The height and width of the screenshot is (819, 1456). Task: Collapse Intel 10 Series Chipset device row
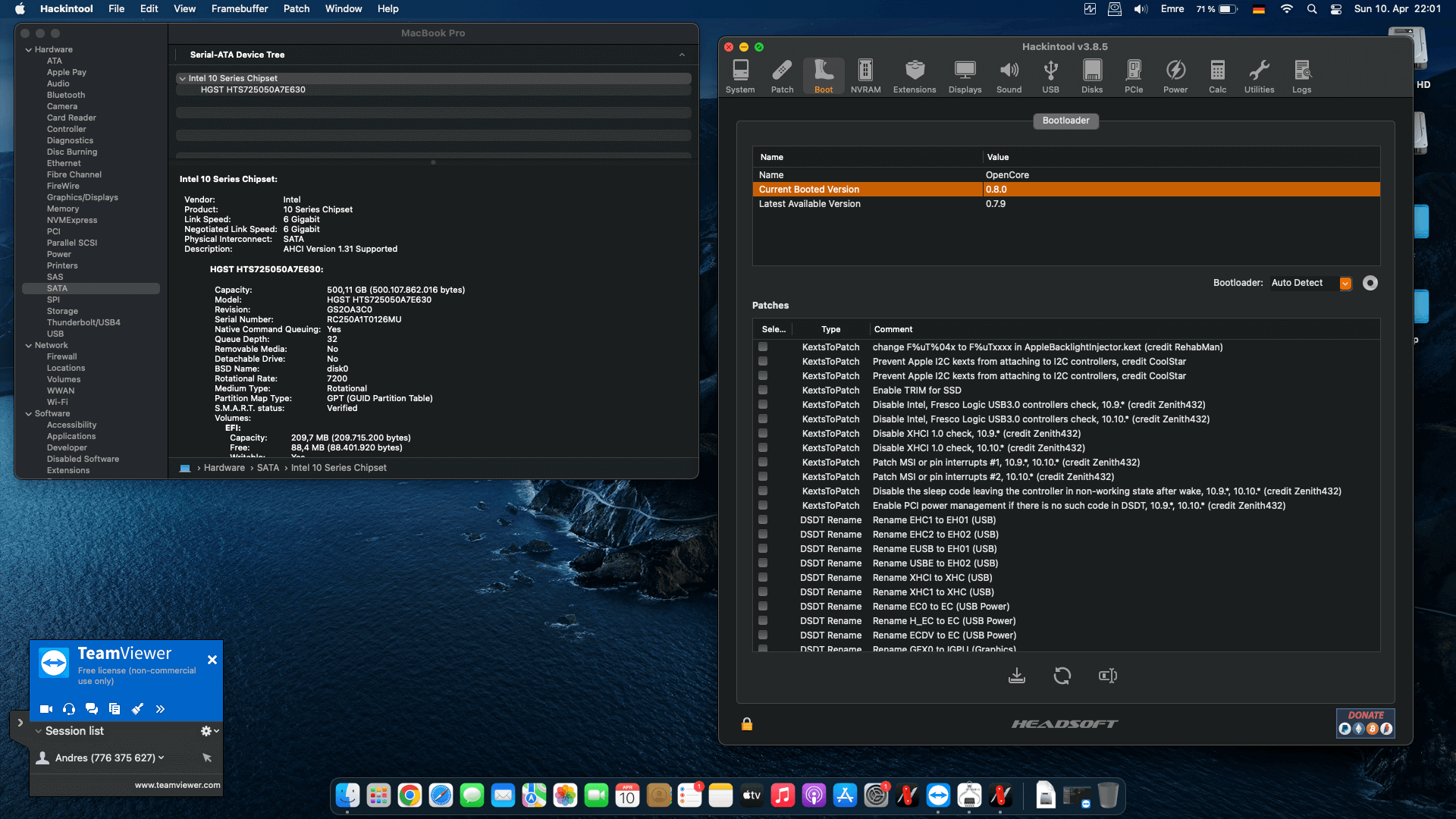(183, 78)
